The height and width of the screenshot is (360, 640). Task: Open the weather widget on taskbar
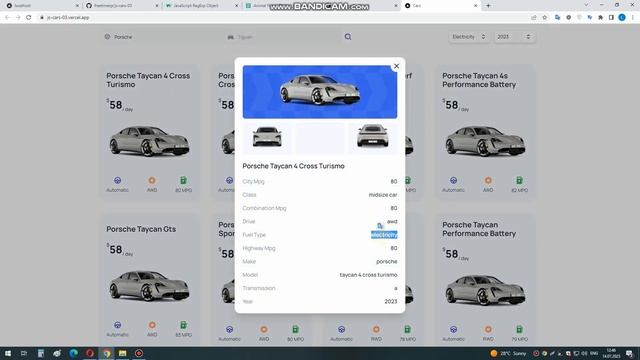(x=508, y=353)
